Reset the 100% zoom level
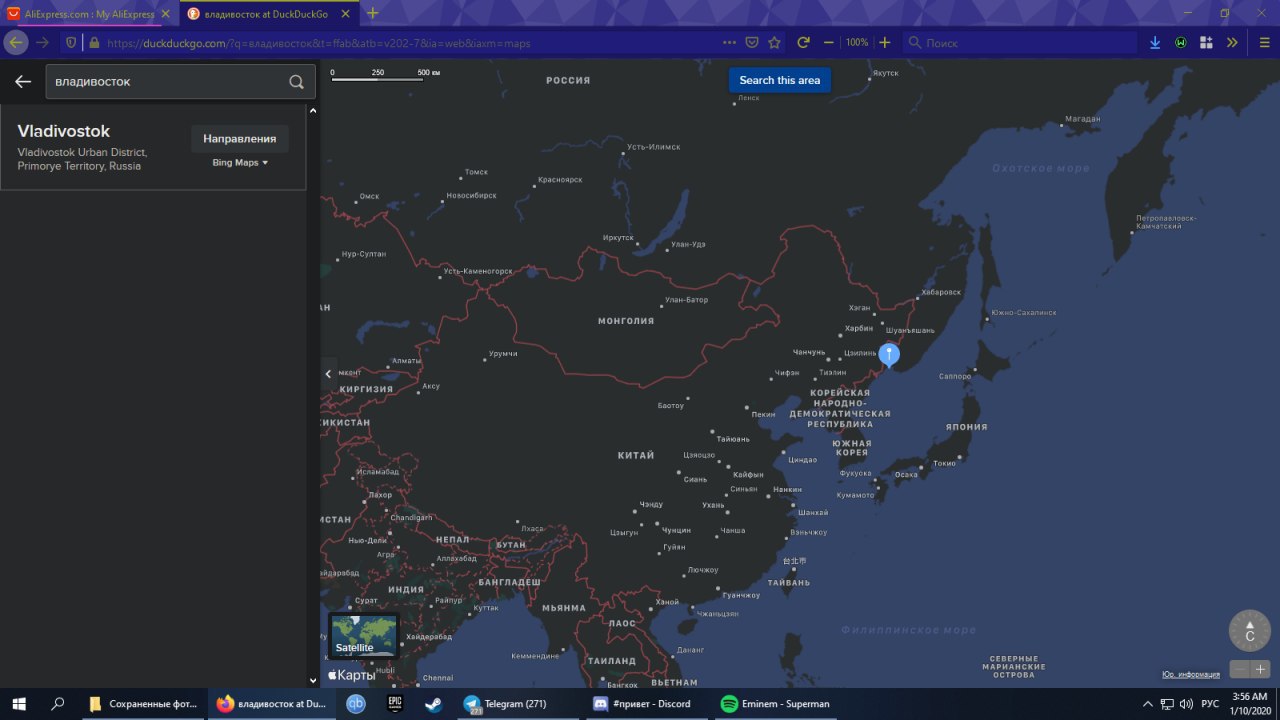 click(857, 43)
